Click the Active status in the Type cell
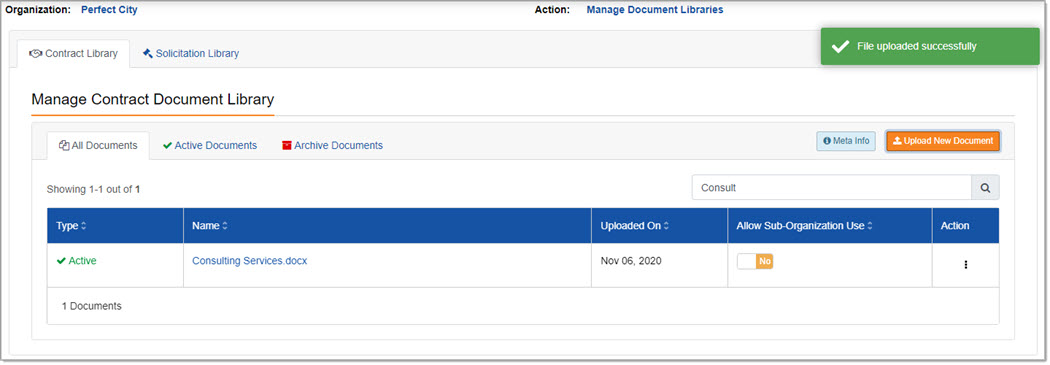The height and width of the screenshot is (365, 1050). pos(76,261)
